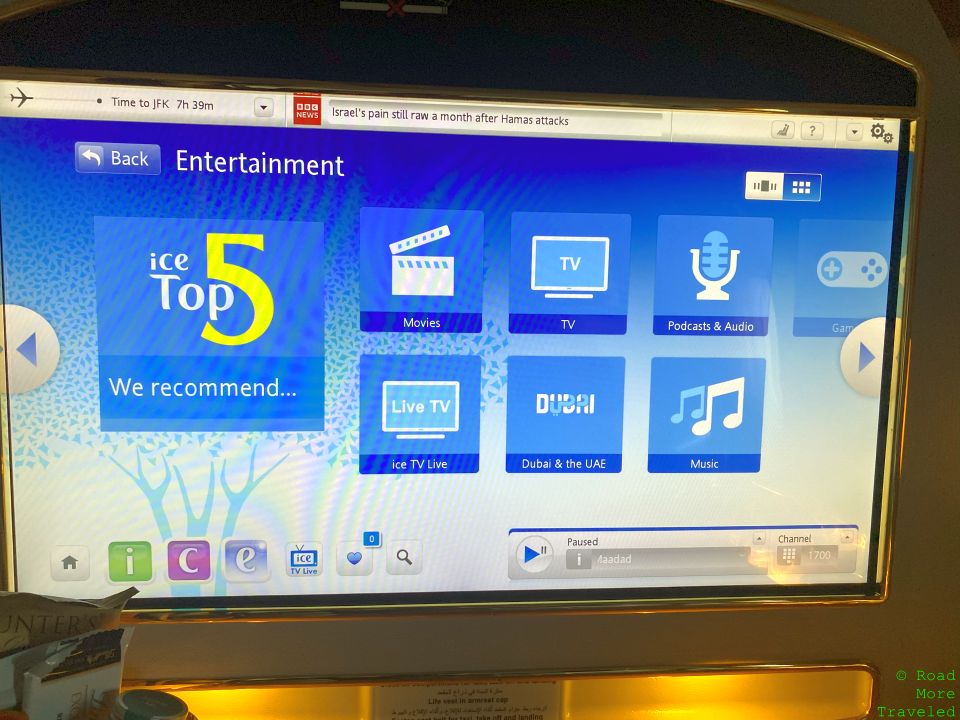Open the Movies section
Image resolution: width=960 pixels, height=720 pixels.
[421, 270]
